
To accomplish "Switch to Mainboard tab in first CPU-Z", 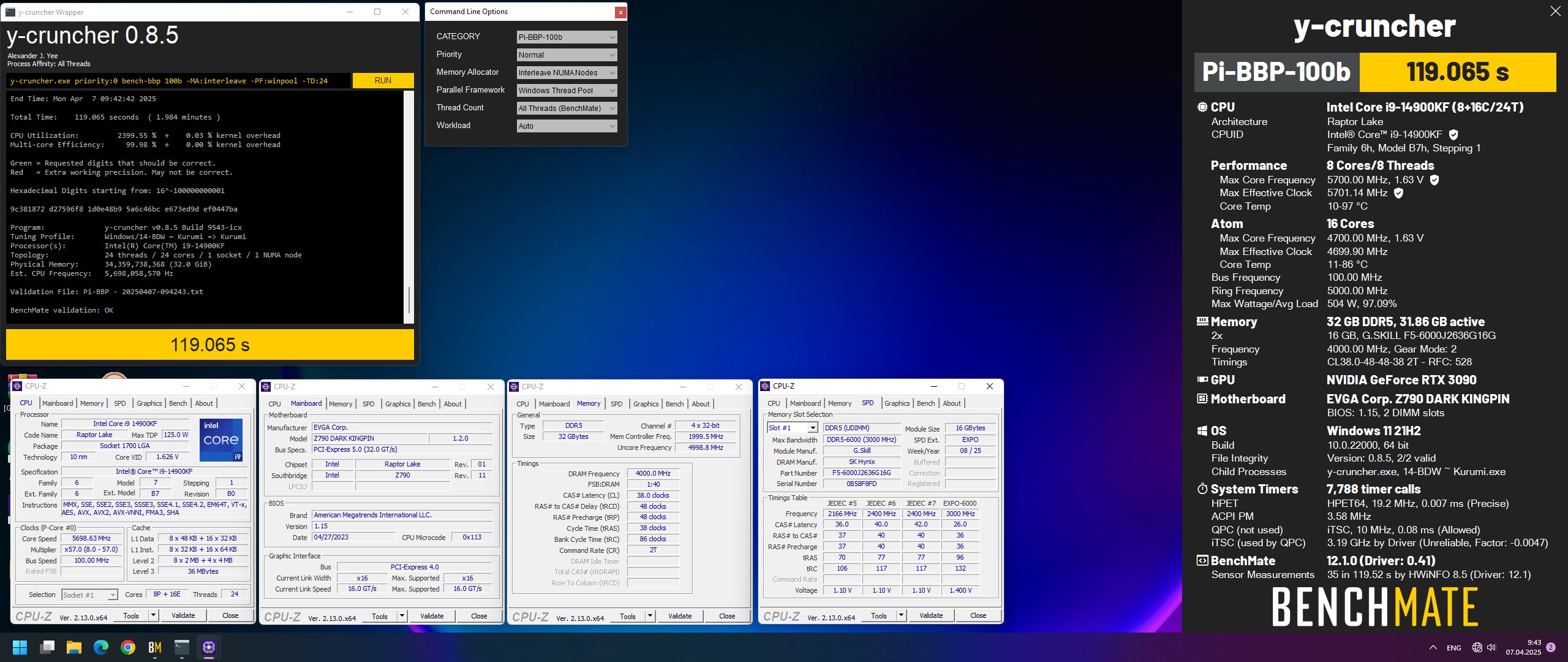I will [x=58, y=403].
